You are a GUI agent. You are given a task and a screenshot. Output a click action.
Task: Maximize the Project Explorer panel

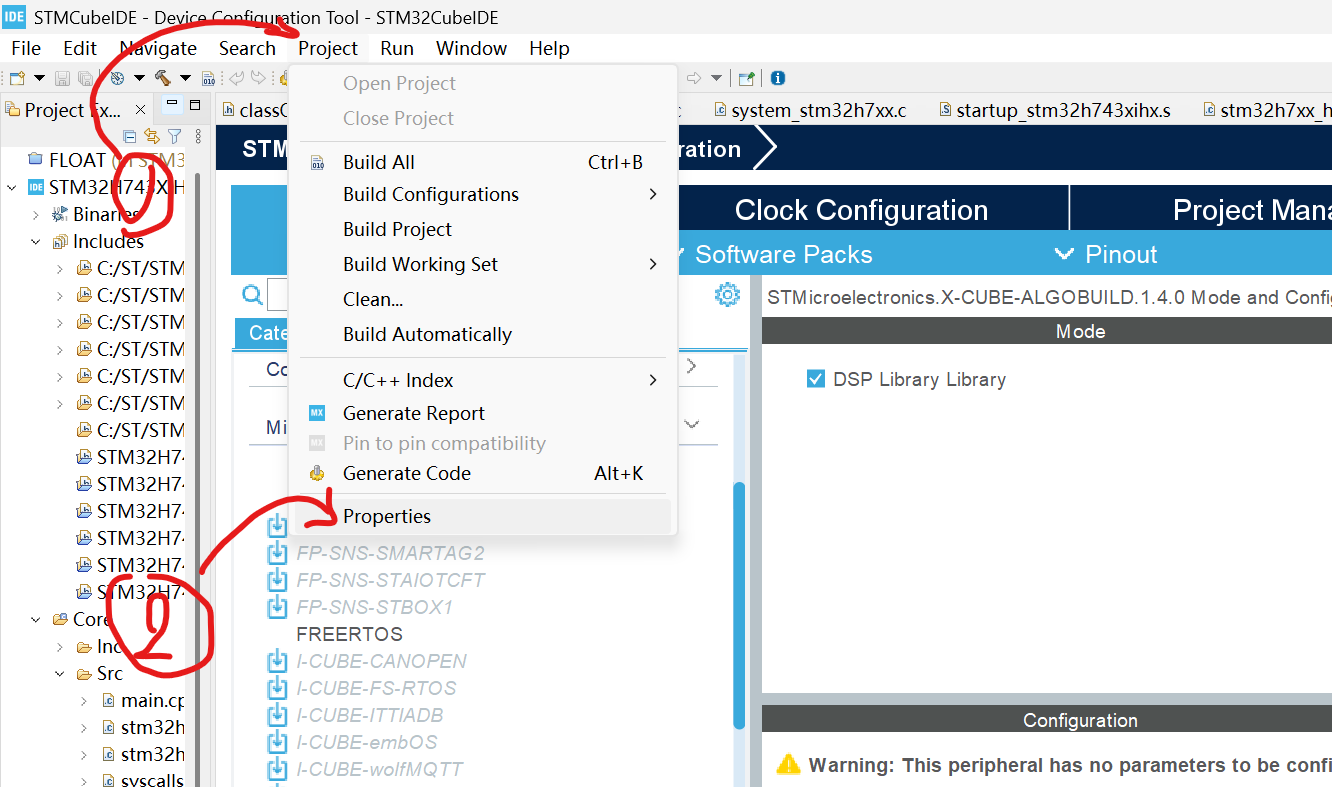click(195, 104)
